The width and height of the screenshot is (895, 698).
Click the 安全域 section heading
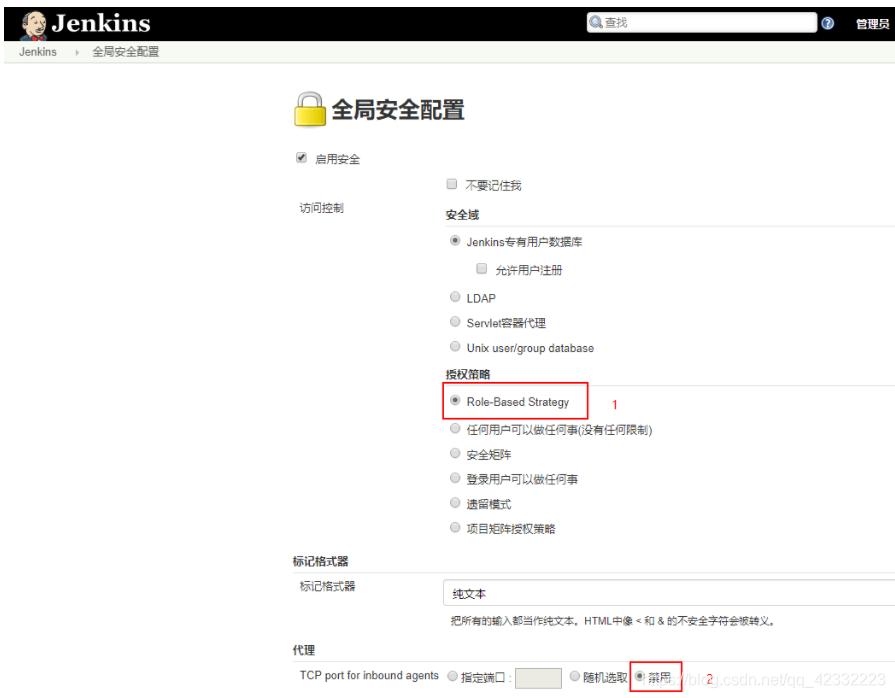[x=462, y=215]
